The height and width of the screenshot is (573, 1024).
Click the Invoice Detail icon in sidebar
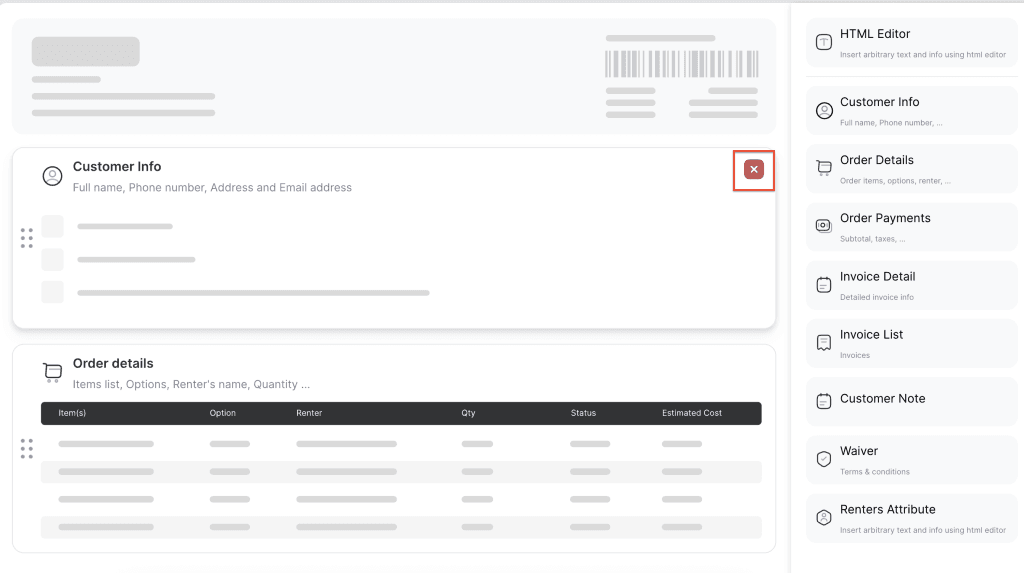click(824, 285)
